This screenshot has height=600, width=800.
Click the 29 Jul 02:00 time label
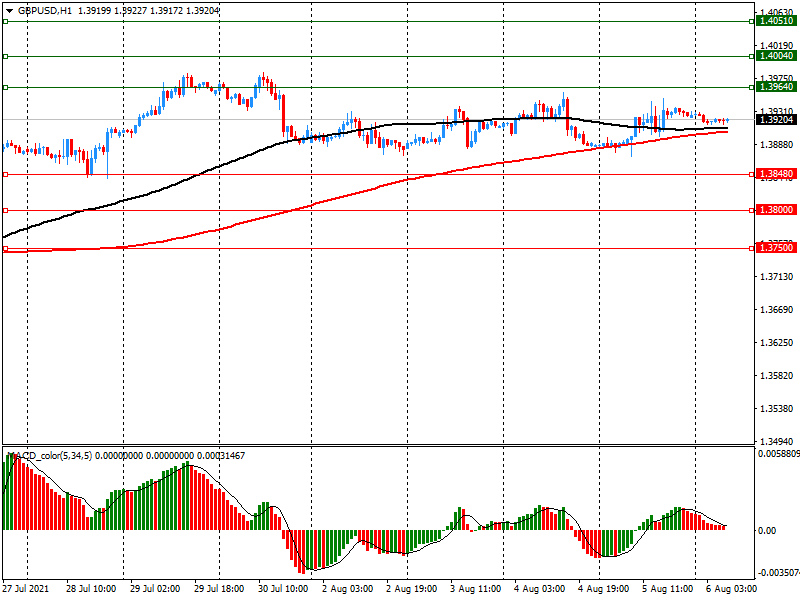(155, 589)
